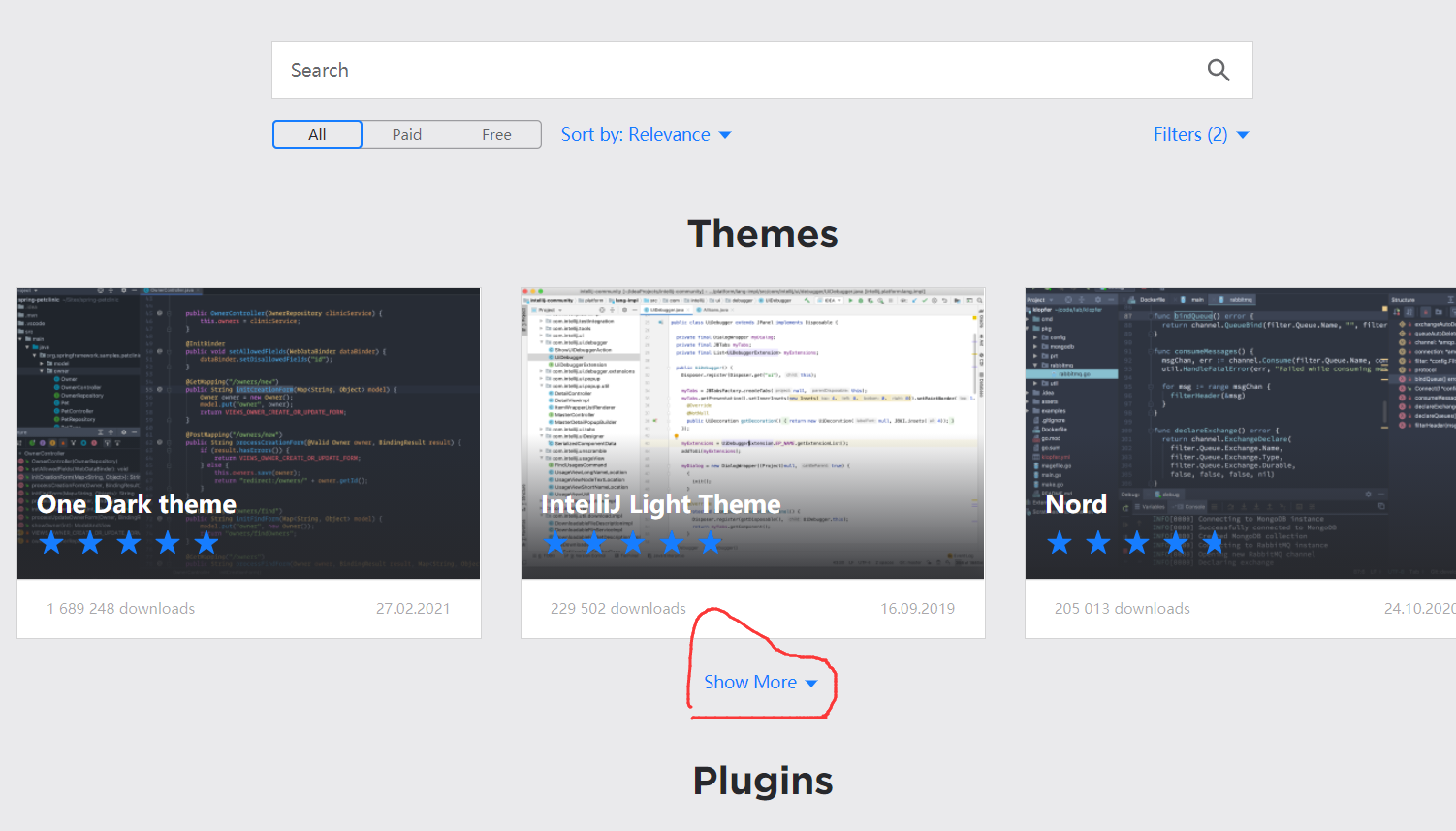The width and height of the screenshot is (1456, 831).
Task: Click Show More under Themes
Action: tap(761, 683)
